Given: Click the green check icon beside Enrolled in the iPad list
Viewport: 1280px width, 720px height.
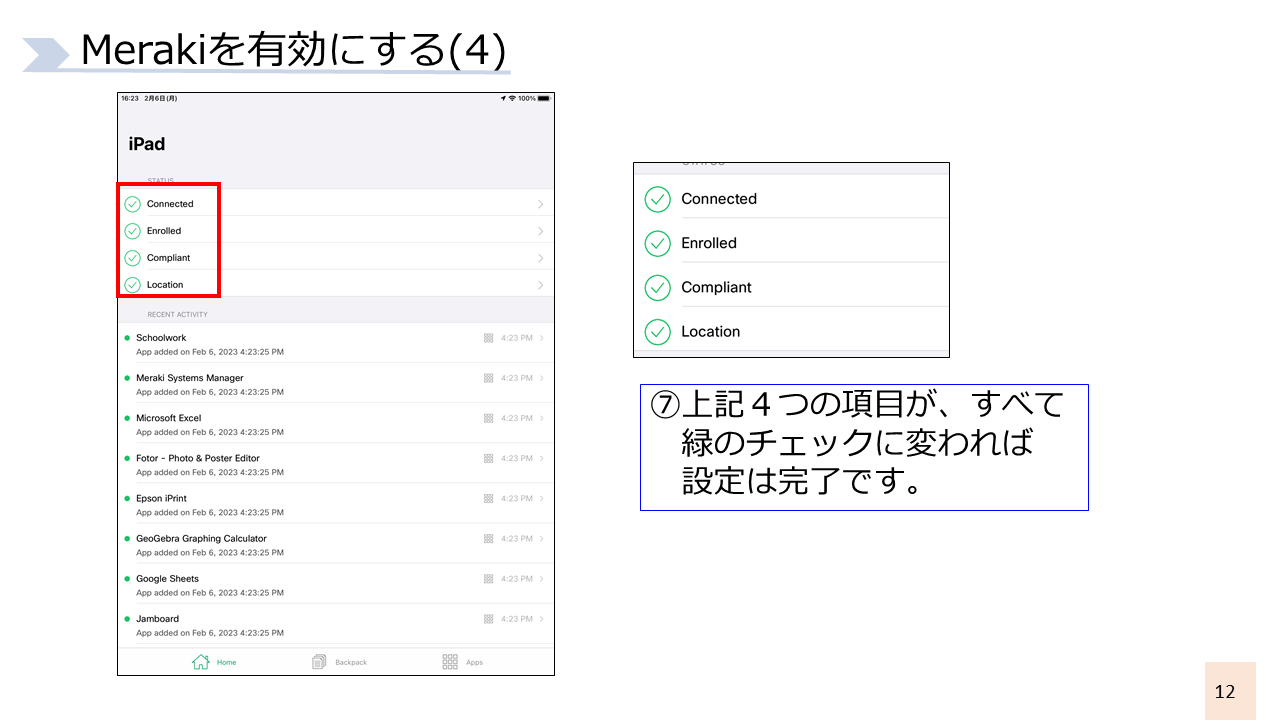Looking at the screenshot, I should coord(132,231).
